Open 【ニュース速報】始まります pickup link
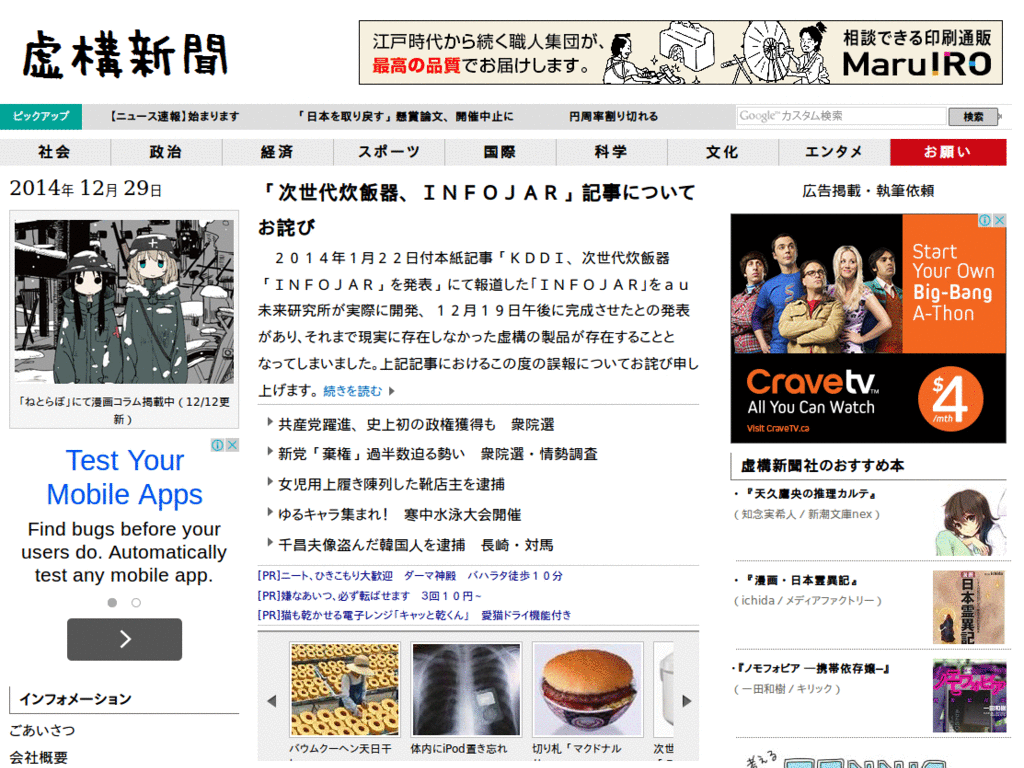 tap(174, 116)
